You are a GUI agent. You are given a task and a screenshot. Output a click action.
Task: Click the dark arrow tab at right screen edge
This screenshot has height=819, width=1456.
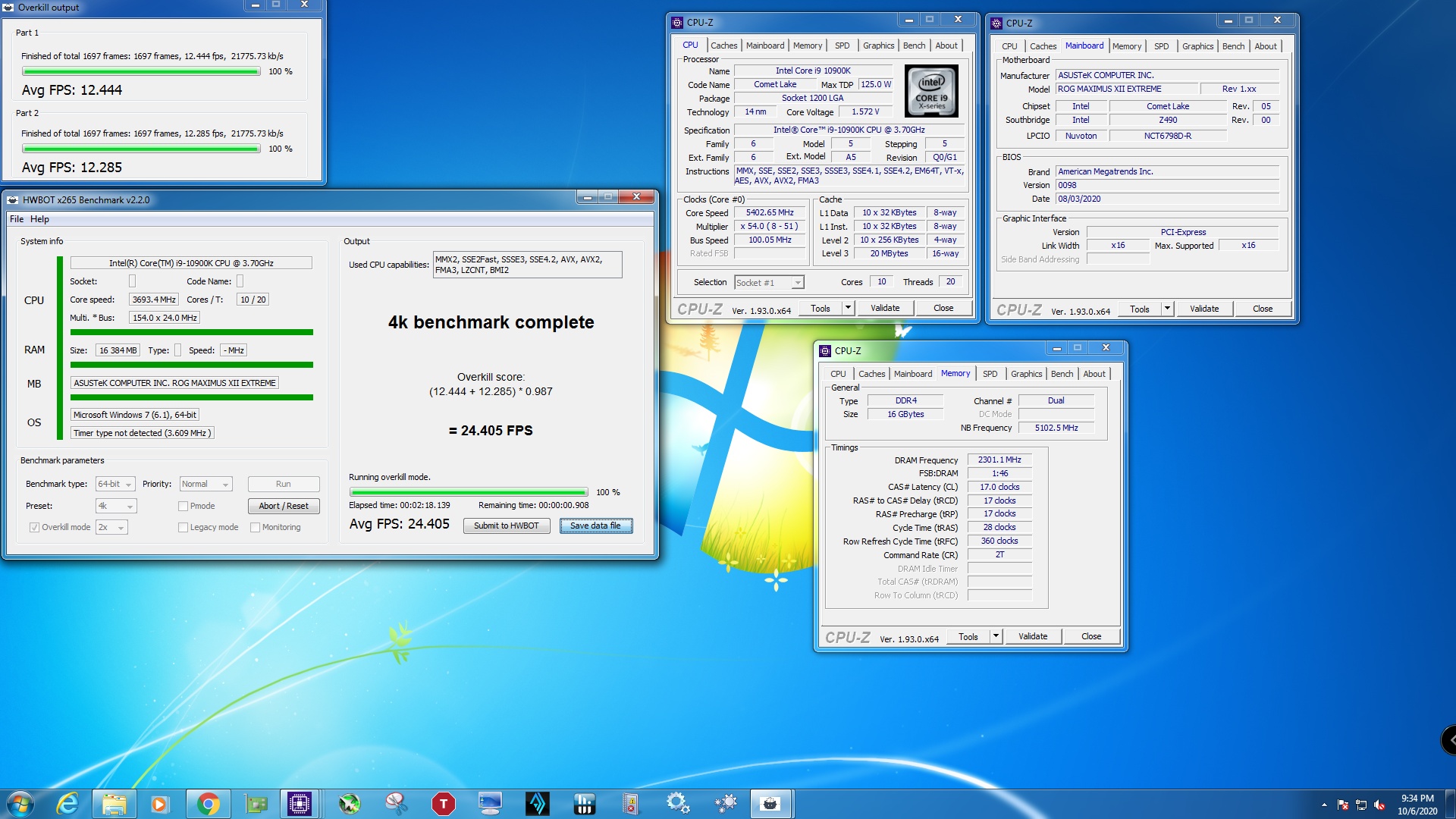tap(1448, 740)
